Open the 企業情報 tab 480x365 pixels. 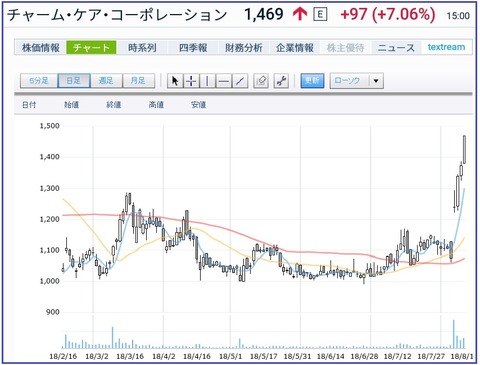(295, 47)
